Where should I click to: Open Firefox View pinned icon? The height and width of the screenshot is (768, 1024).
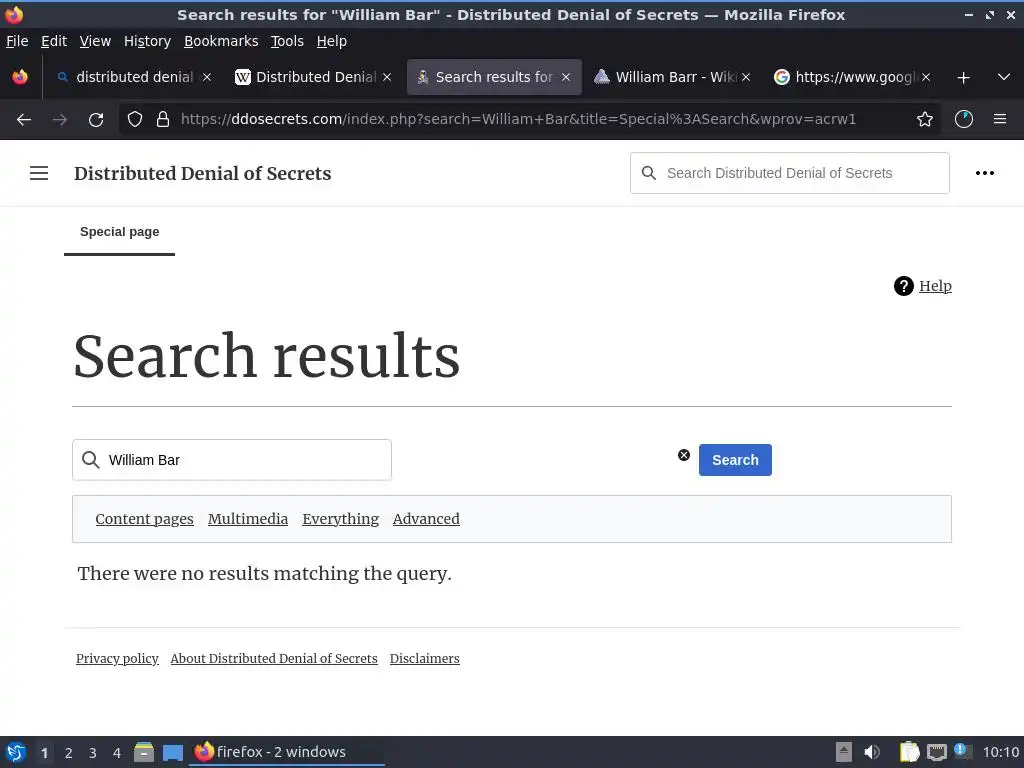point(20,77)
